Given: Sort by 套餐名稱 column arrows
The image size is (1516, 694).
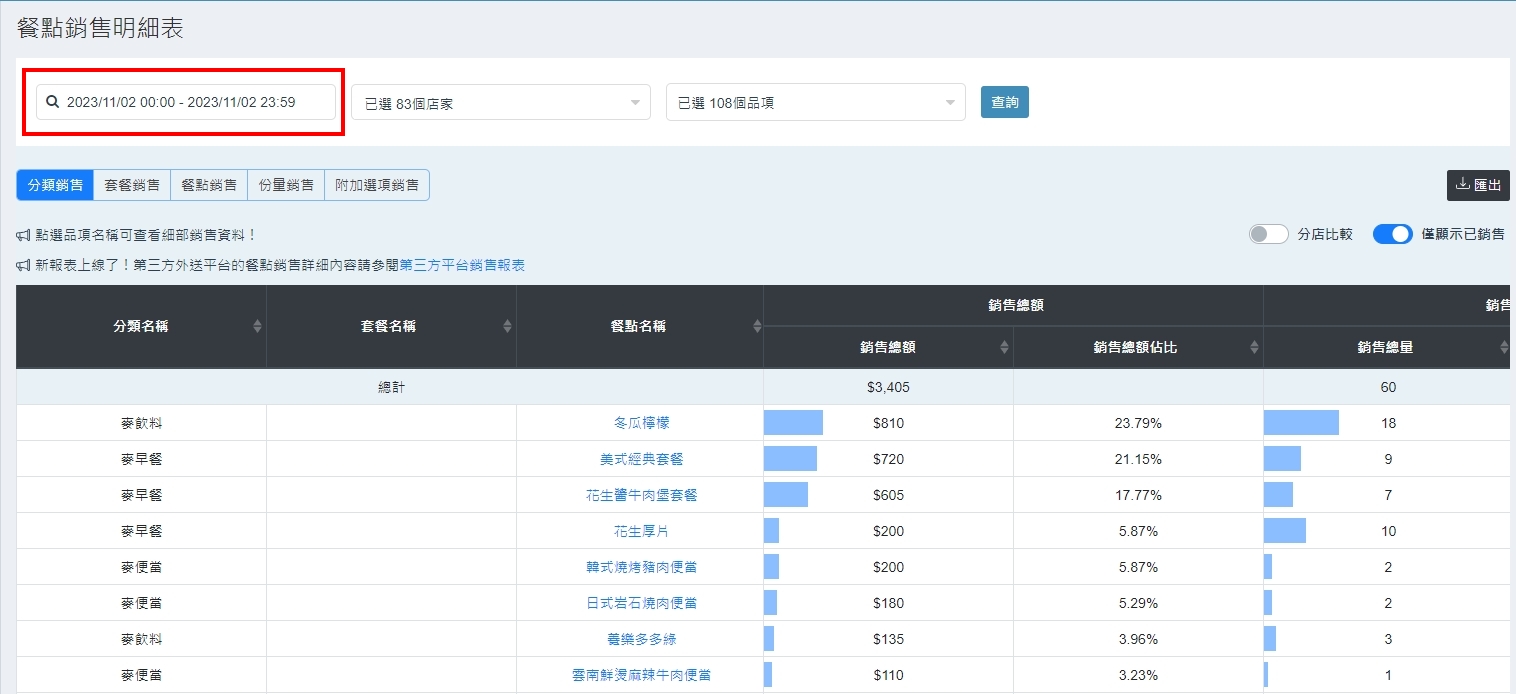Looking at the screenshot, I should [507, 327].
